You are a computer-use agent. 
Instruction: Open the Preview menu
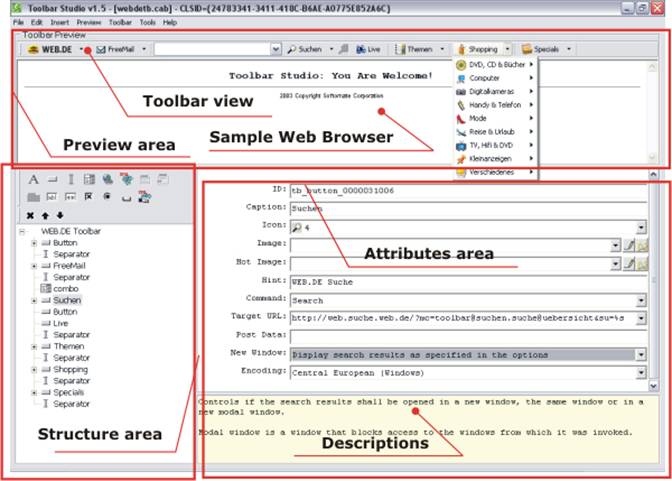[89, 23]
